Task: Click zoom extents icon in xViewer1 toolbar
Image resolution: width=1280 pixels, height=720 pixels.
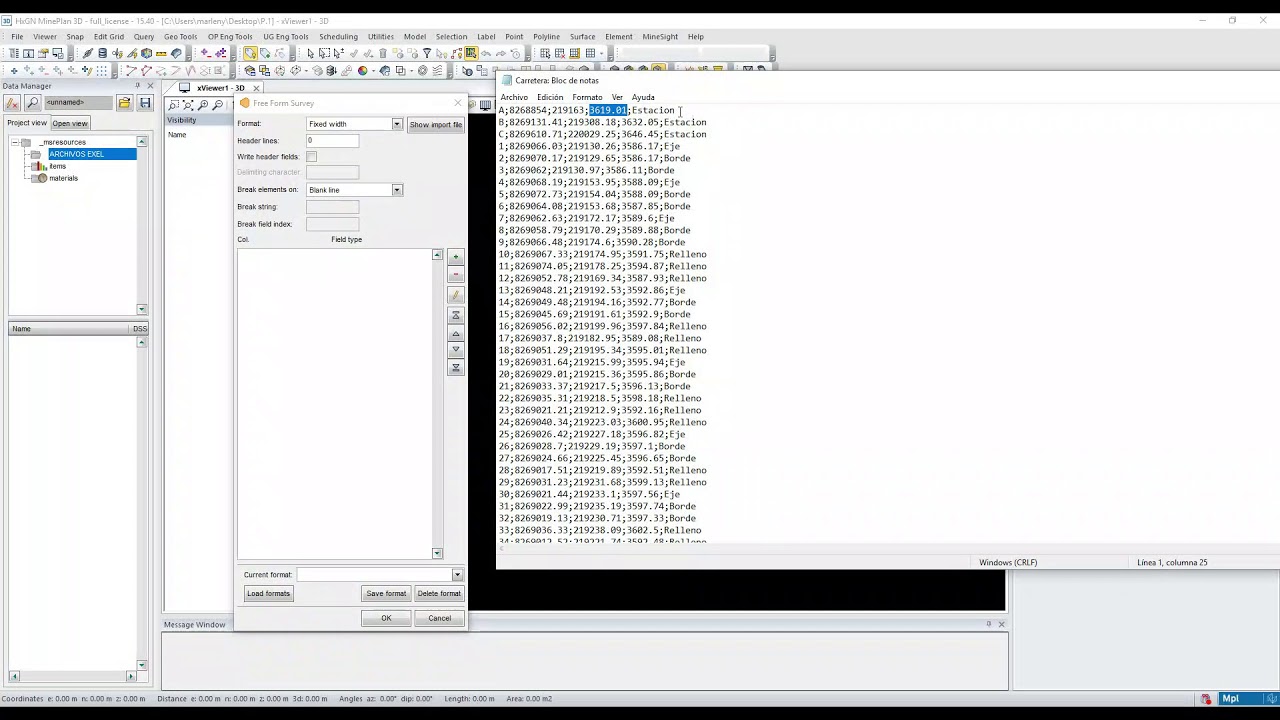Action: coord(188,105)
